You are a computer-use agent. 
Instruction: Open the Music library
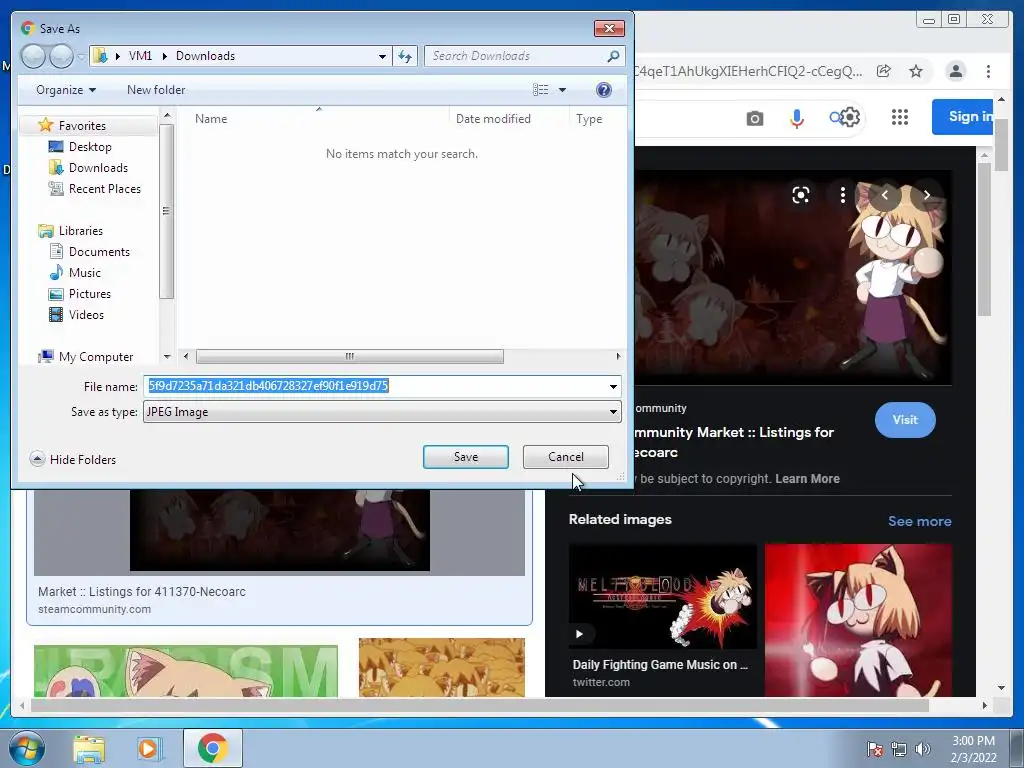pos(85,272)
